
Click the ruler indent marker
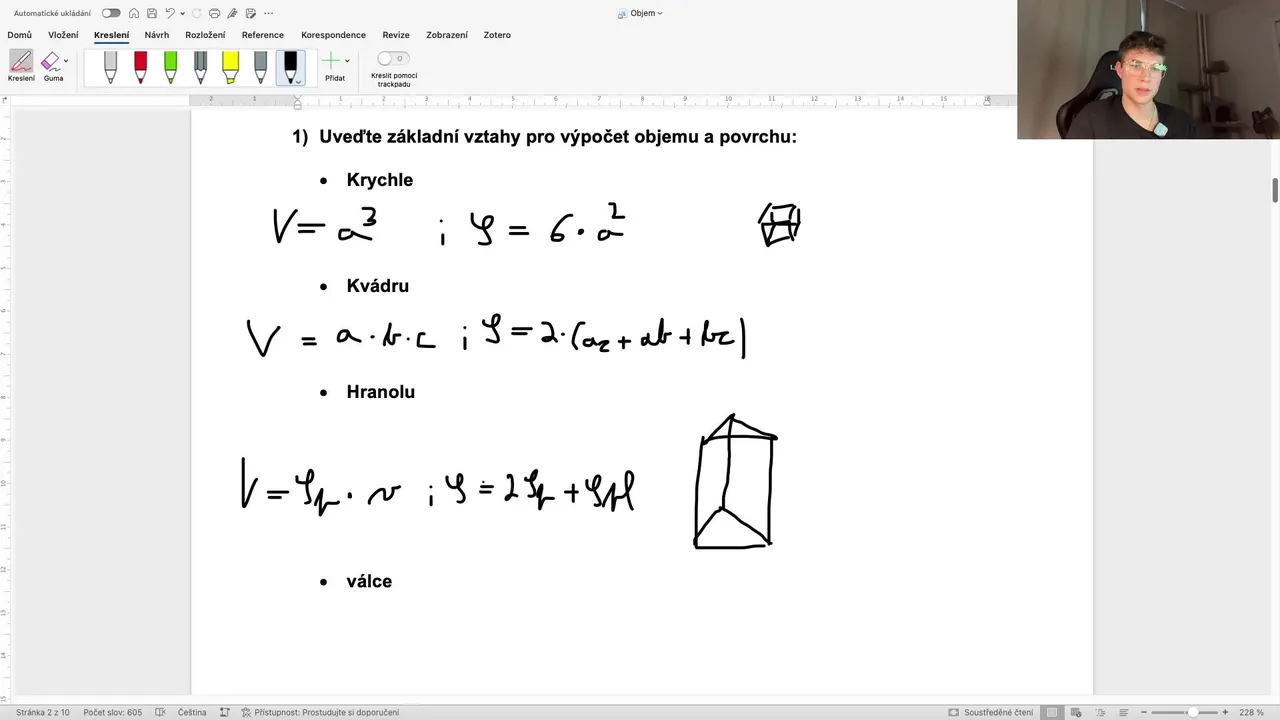[x=297, y=102]
